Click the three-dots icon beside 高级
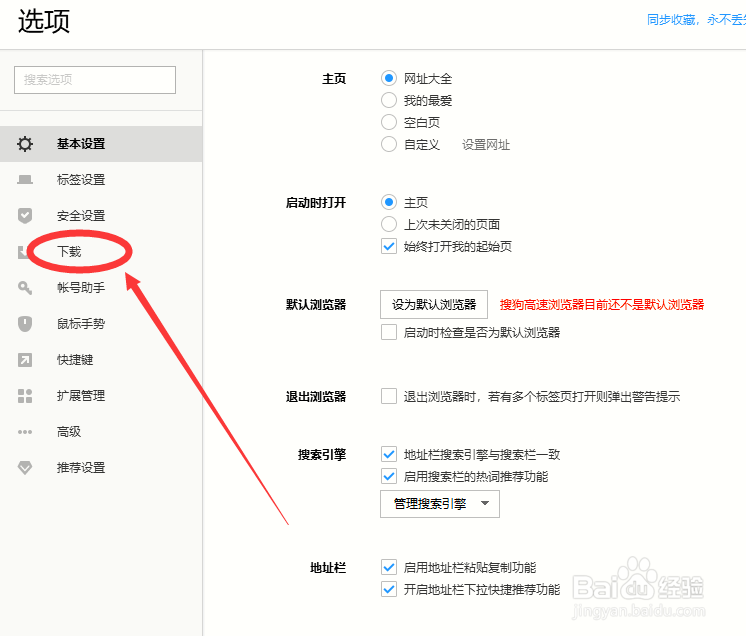Viewport: 746px width, 636px height. [25, 432]
